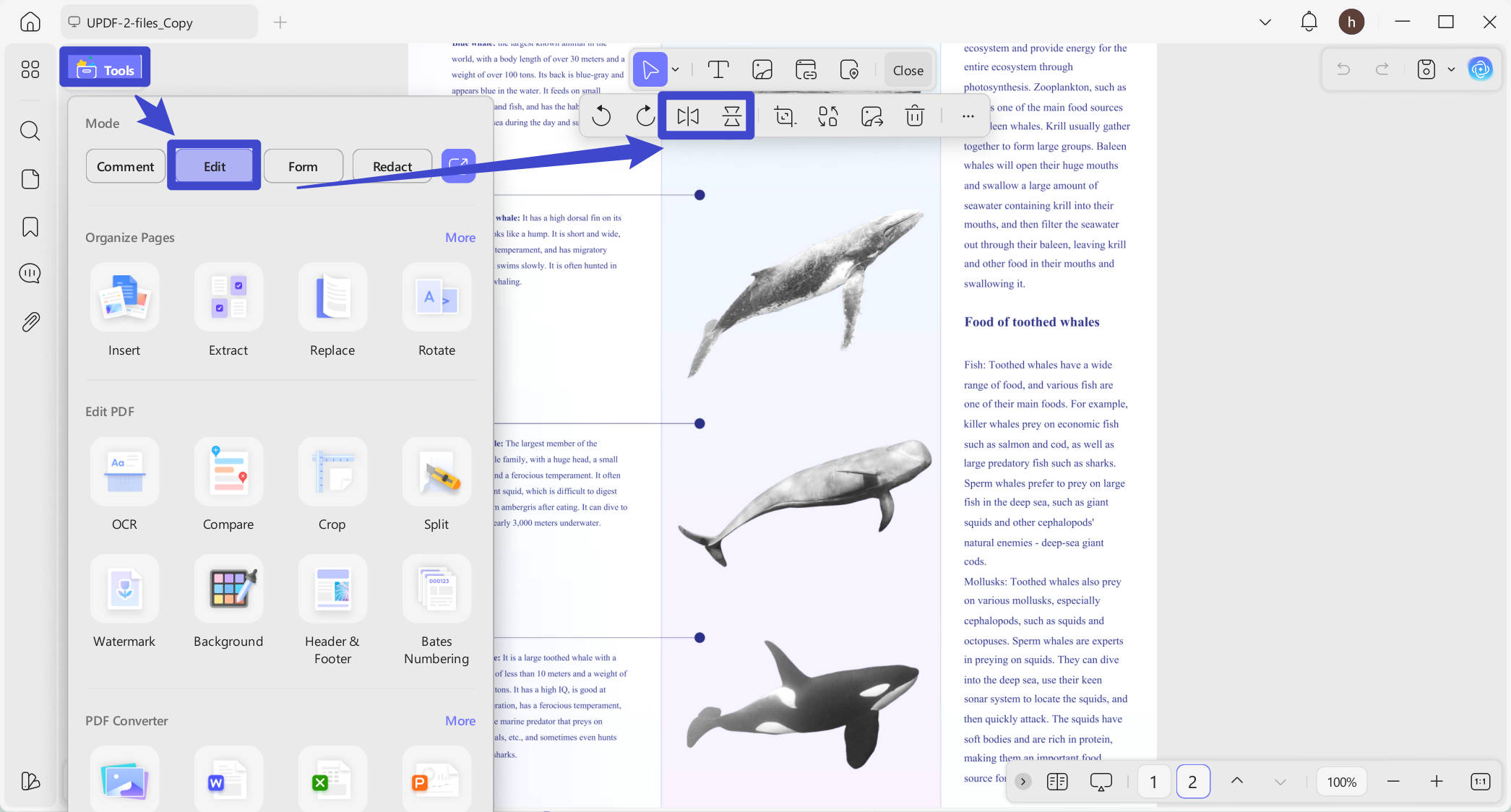Screen dimensions: 1511x812
Task: Go to next page with down chevron
Action: click(1280, 781)
